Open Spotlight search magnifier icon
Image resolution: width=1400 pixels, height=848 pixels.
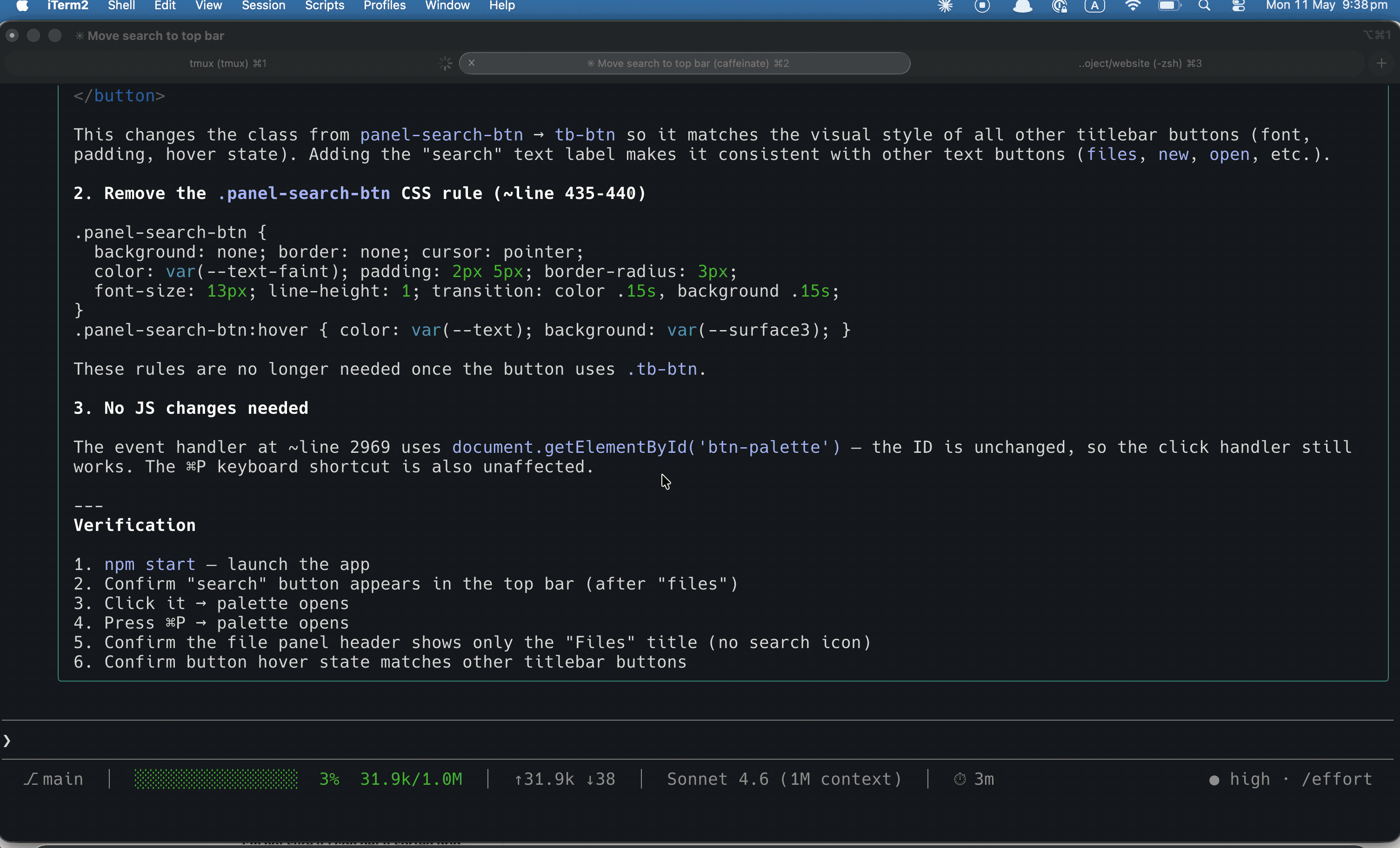tap(1204, 6)
